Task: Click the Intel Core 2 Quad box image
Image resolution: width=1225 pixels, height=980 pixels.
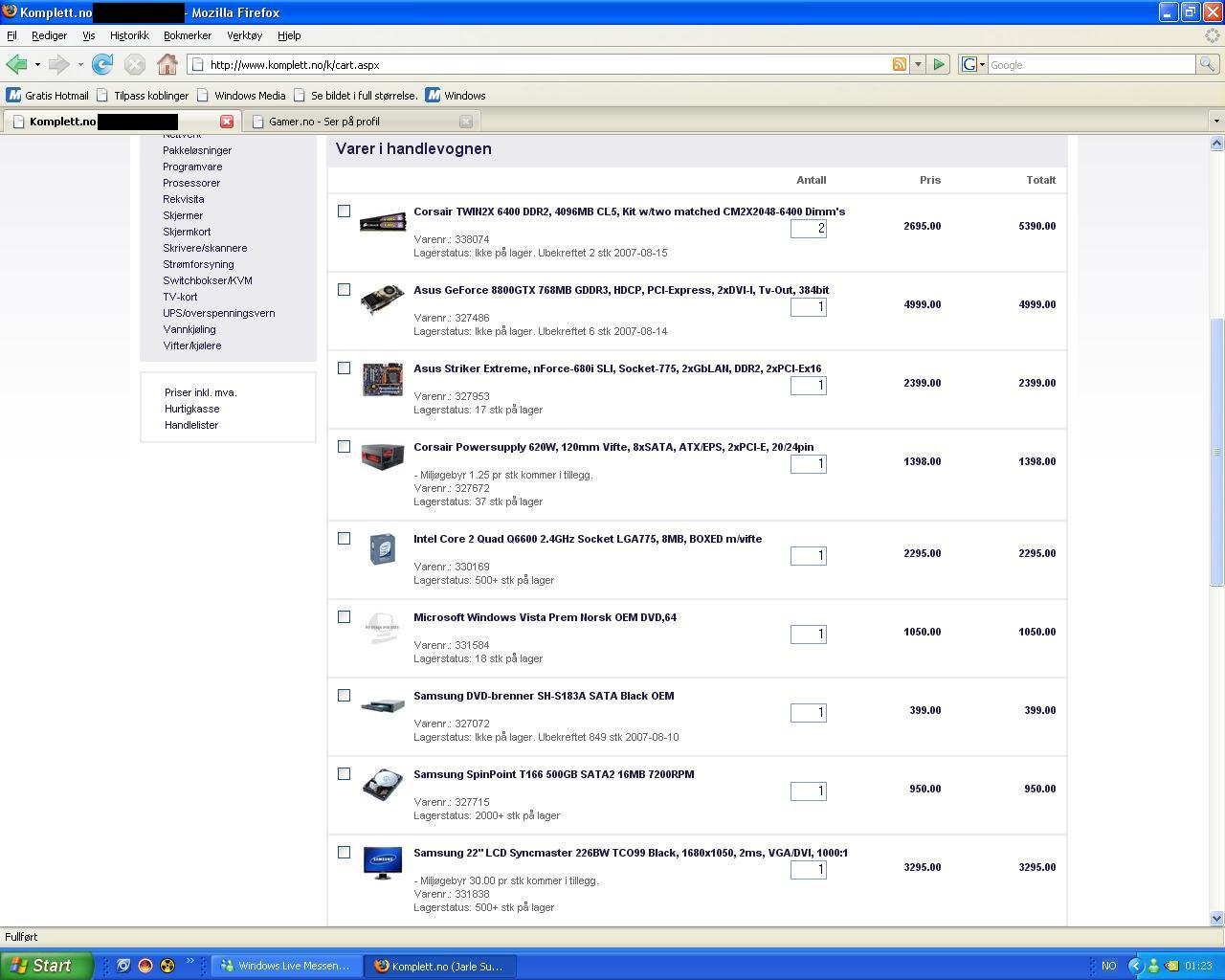Action: (x=383, y=548)
